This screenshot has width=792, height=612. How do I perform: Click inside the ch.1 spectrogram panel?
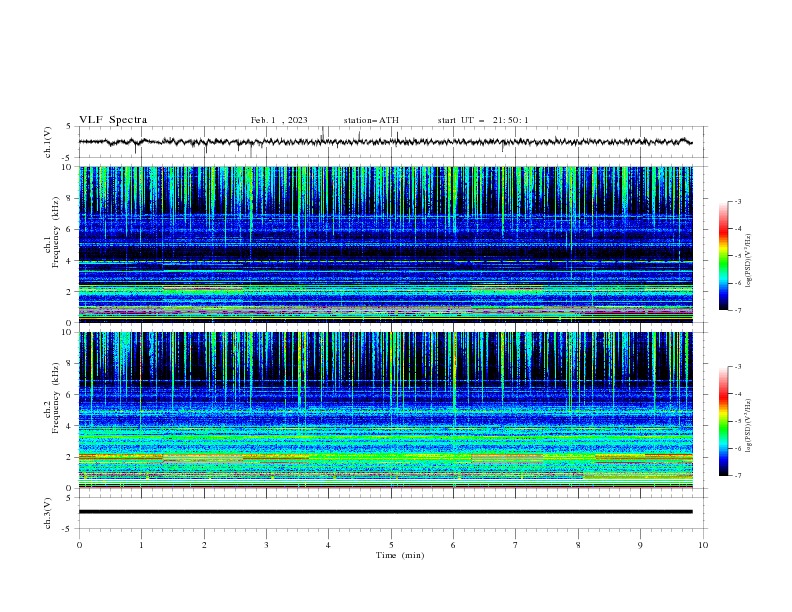coord(385,244)
